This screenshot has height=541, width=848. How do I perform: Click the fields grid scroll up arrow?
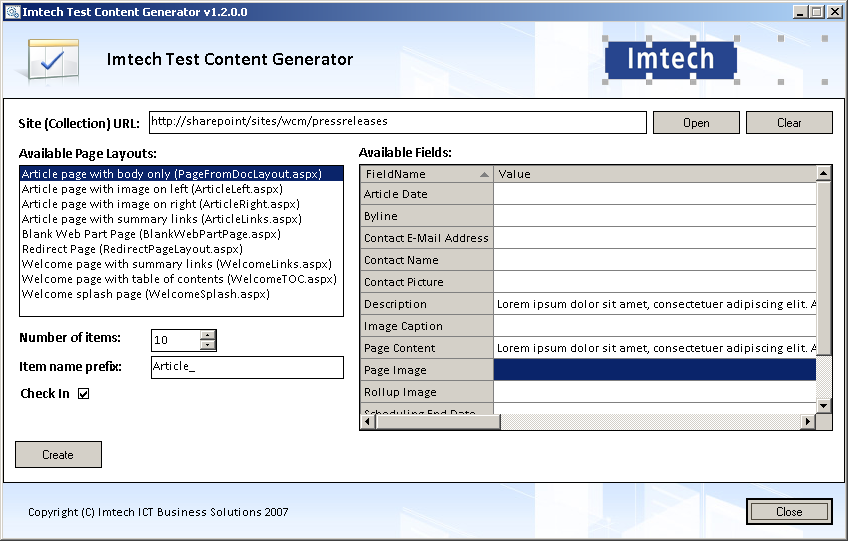[823, 173]
